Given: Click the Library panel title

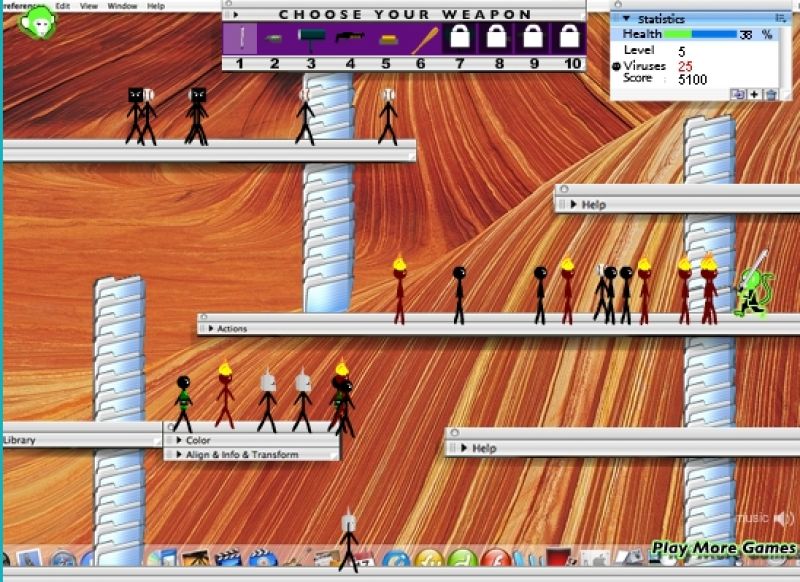Looking at the screenshot, I should pos(19,440).
